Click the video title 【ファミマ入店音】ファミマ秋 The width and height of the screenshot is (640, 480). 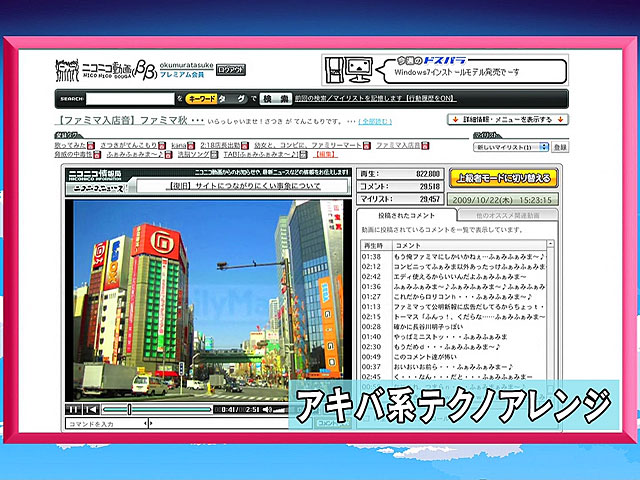coord(129,120)
